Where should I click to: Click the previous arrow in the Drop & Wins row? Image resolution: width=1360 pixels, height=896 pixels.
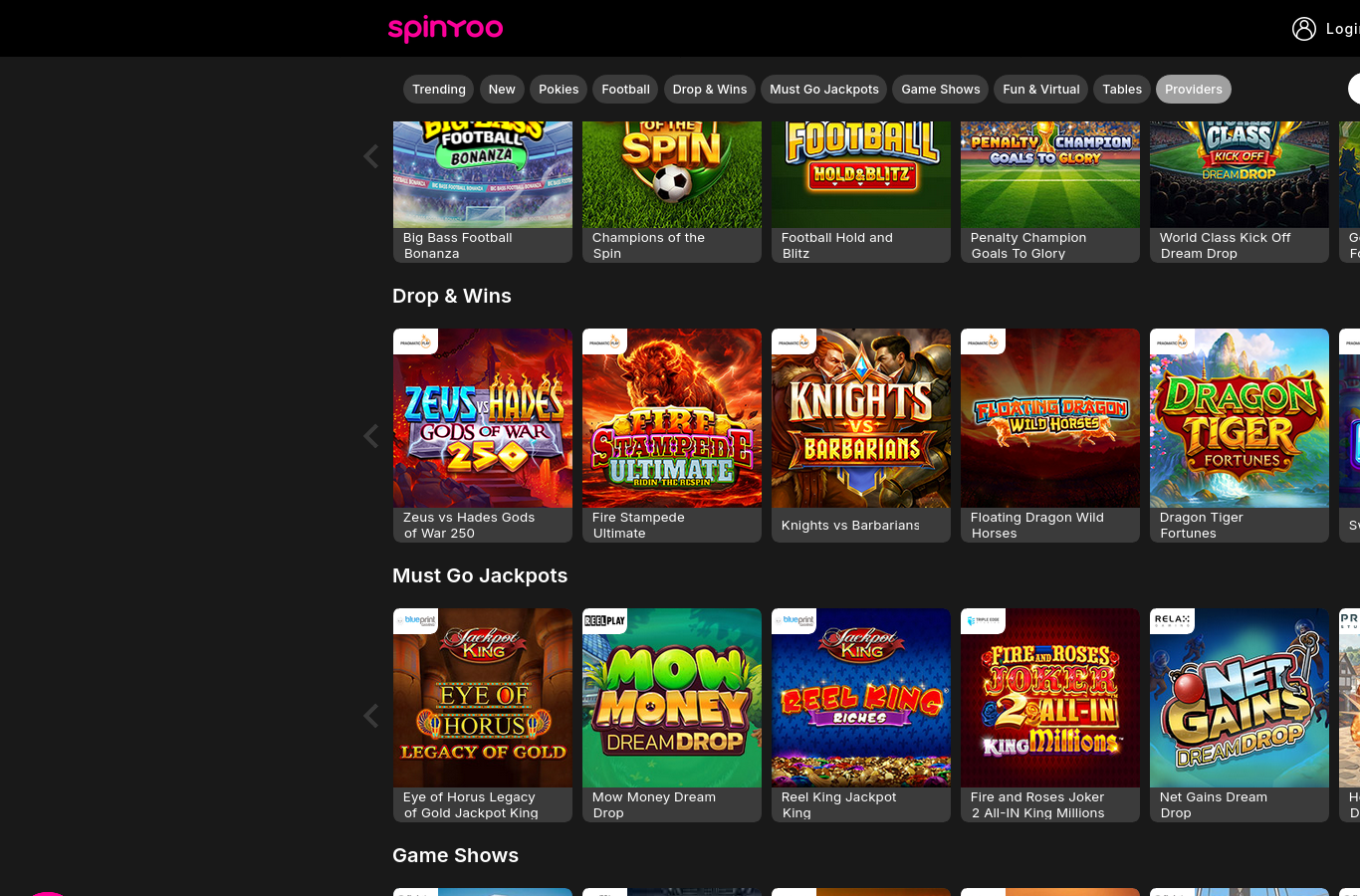click(371, 436)
